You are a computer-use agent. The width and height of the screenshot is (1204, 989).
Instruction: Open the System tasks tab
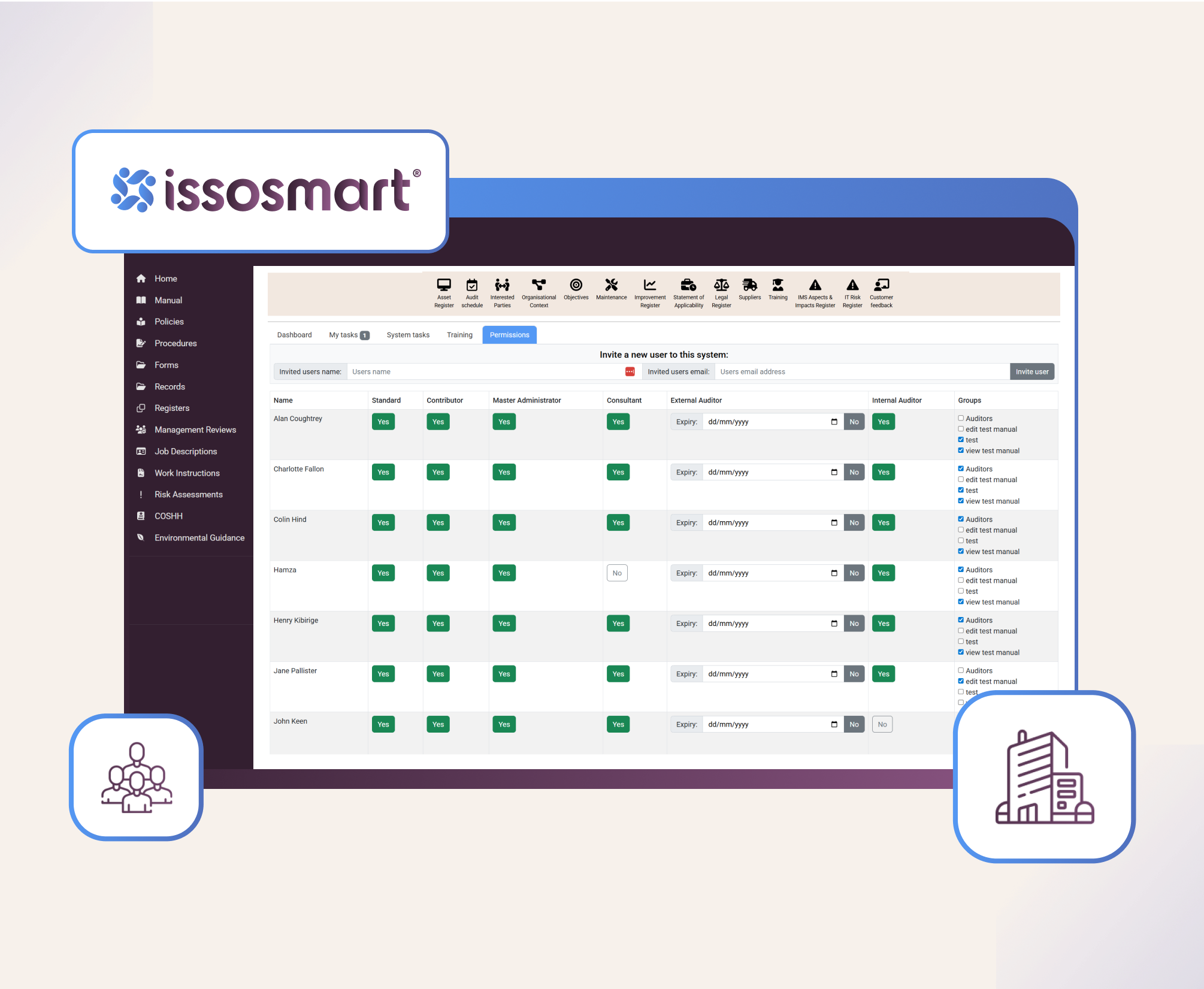(x=408, y=335)
